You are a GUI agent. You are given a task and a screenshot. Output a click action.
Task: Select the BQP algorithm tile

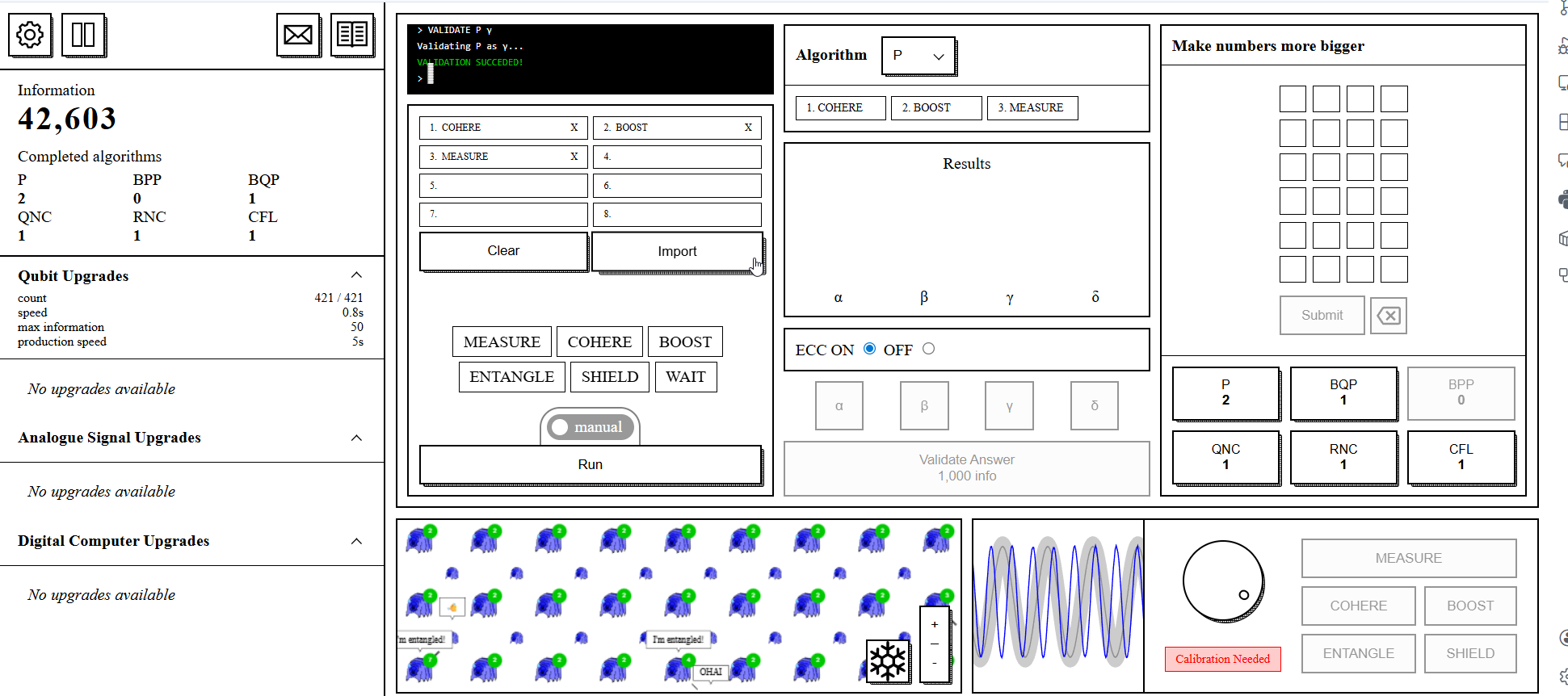1343,392
